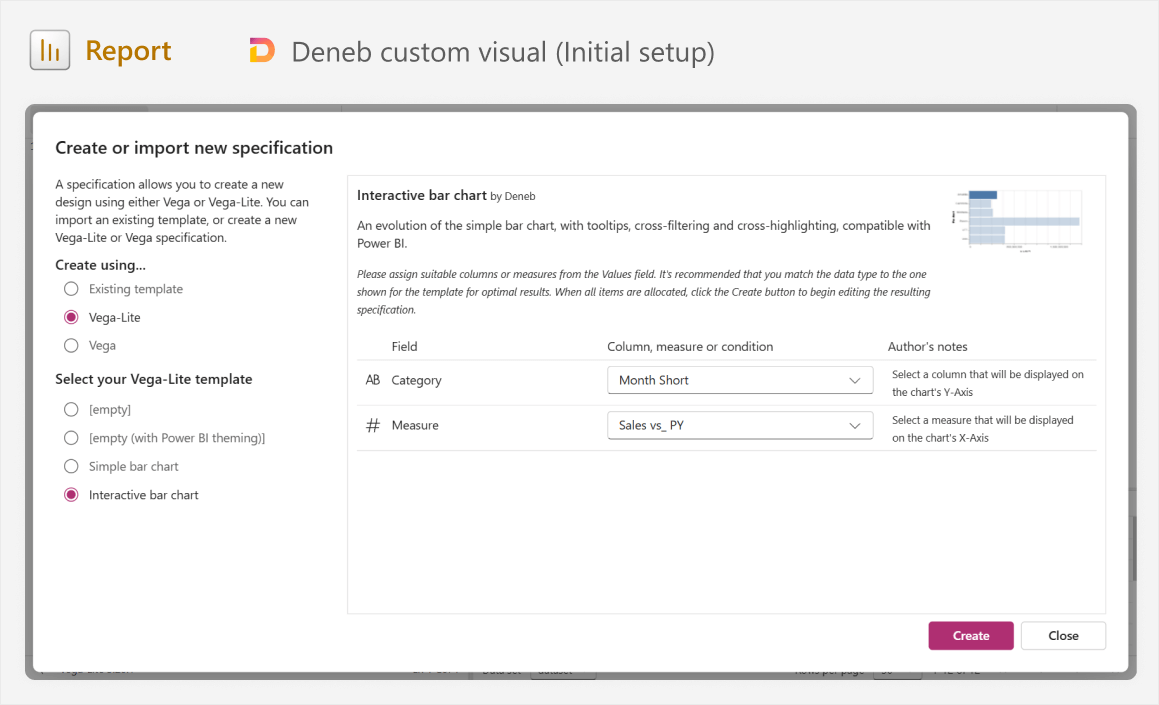Open the Measure dropdown showing Sales vs_ PY
1159x705 pixels.
point(740,425)
